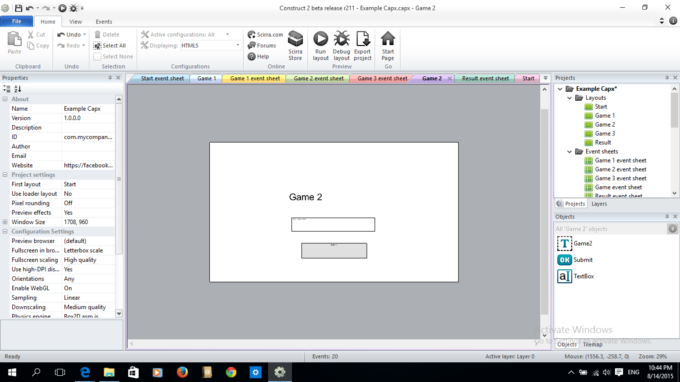This screenshot has width=680, height=382.
Task: Open the Displaying HTML5 dropdown
Action: [x=210, y=46]
